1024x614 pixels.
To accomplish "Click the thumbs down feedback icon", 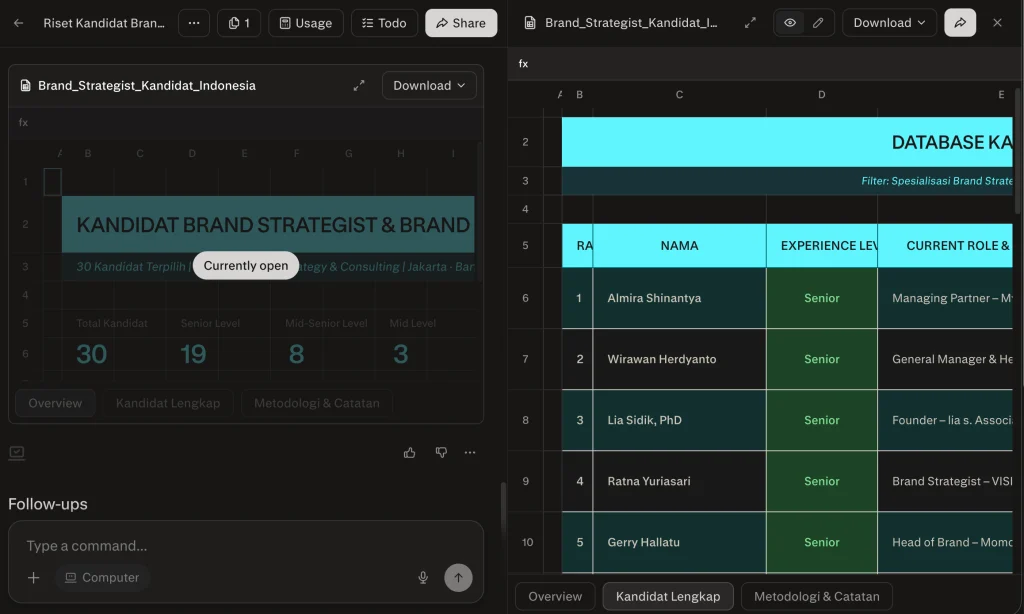I will tap(441, 453).
